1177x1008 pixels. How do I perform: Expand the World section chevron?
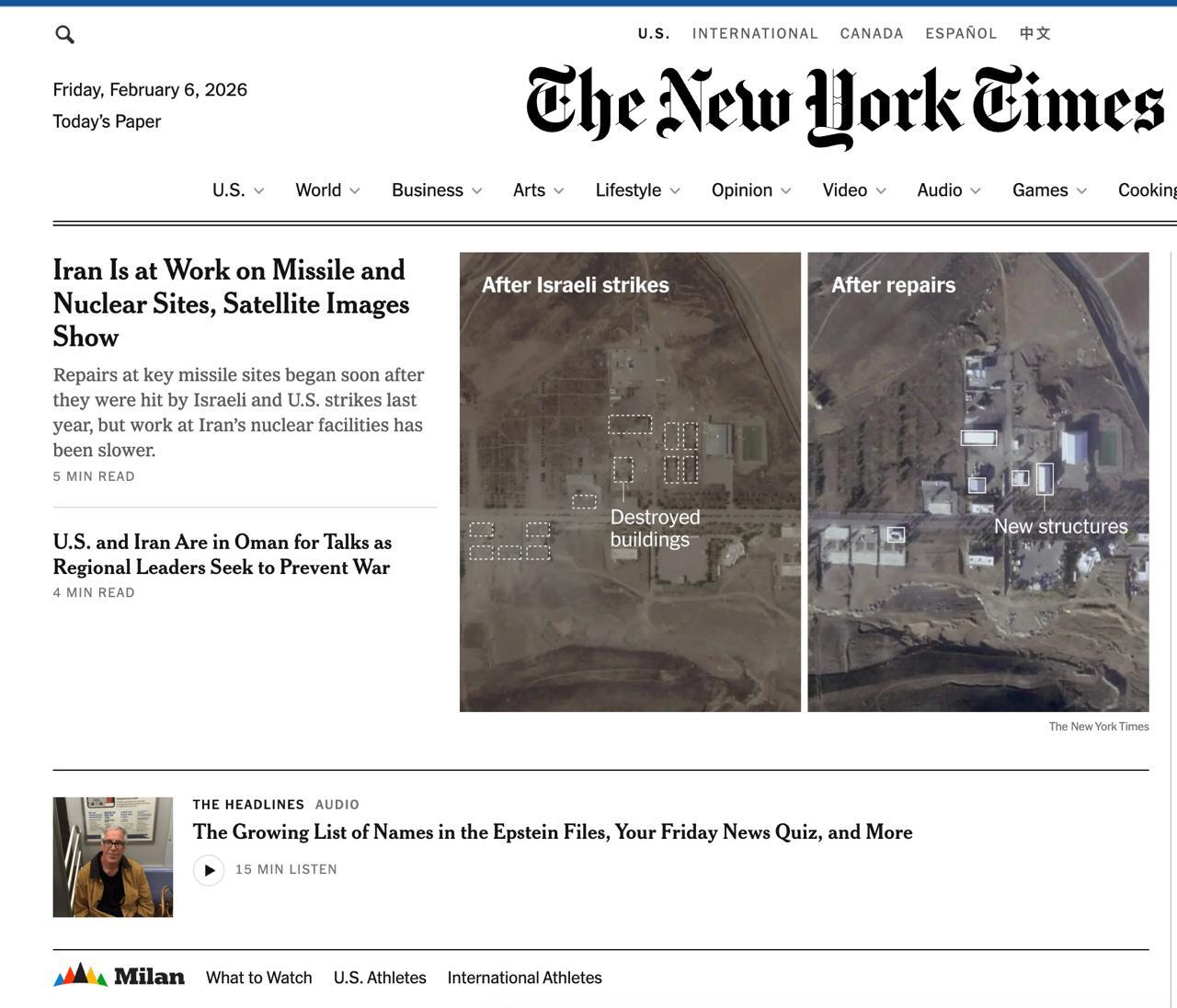point(355,191)
